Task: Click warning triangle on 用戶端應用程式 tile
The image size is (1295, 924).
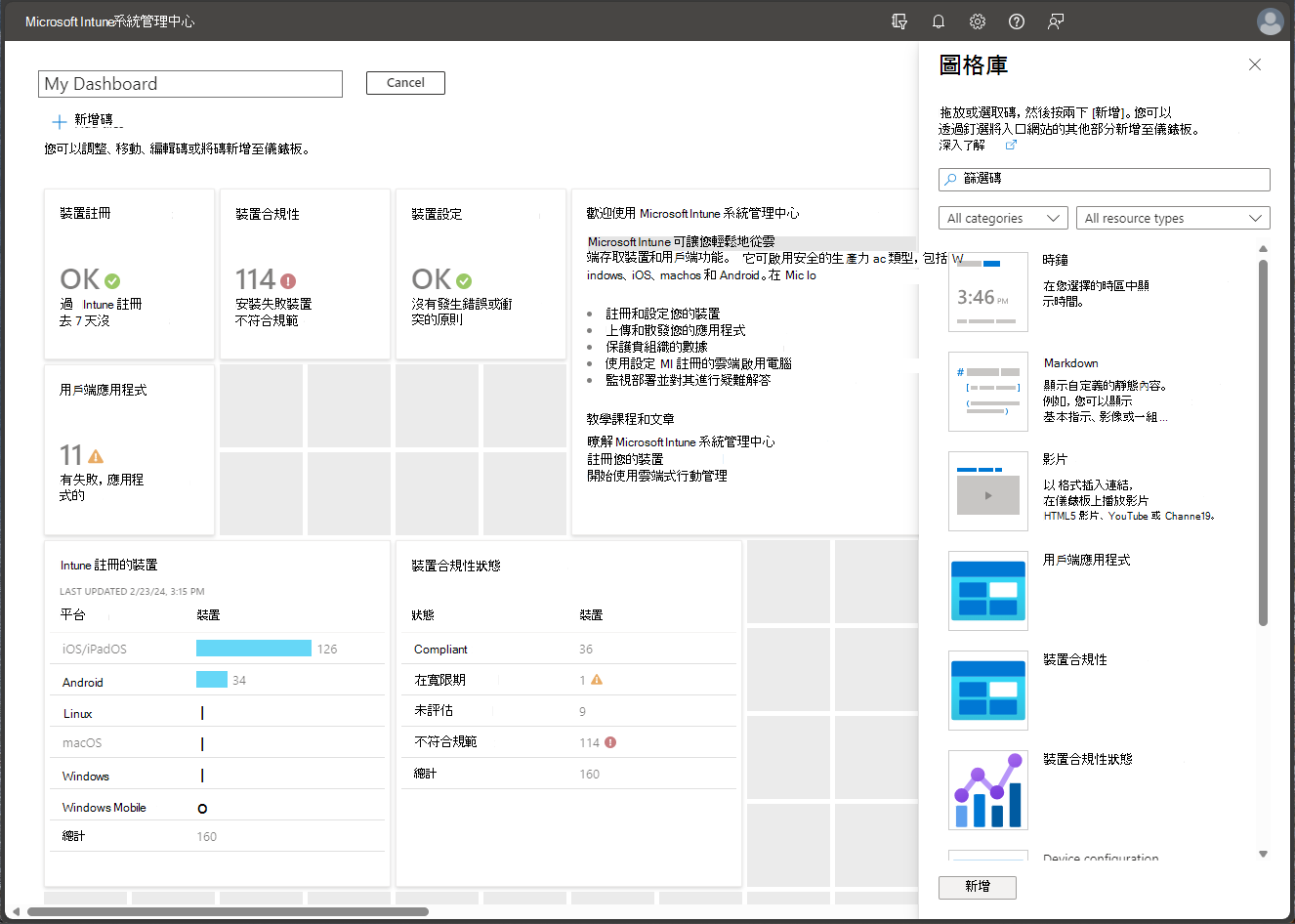Action: point(96,456)
